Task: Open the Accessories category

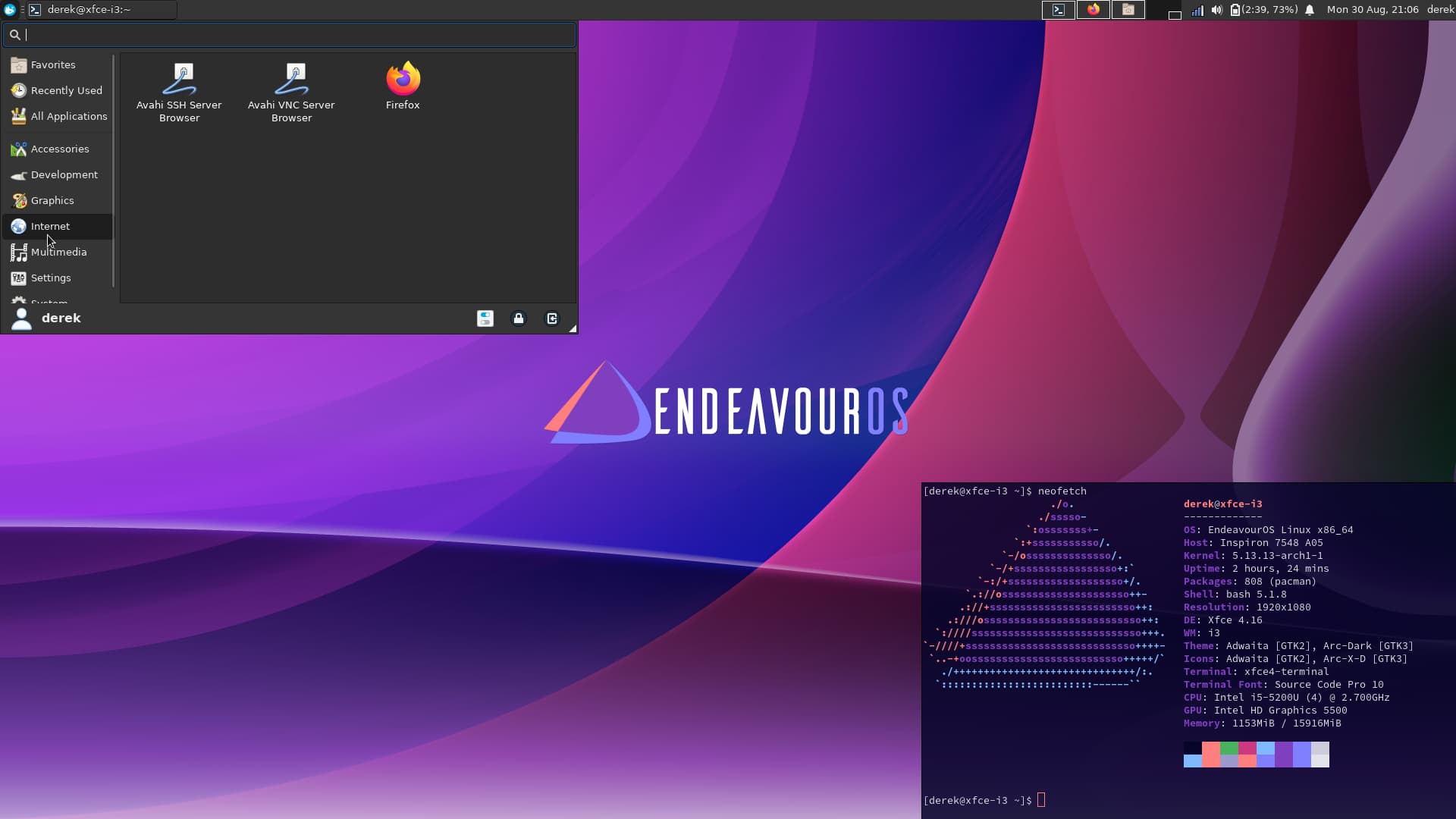Action: (x=58, y=149)
